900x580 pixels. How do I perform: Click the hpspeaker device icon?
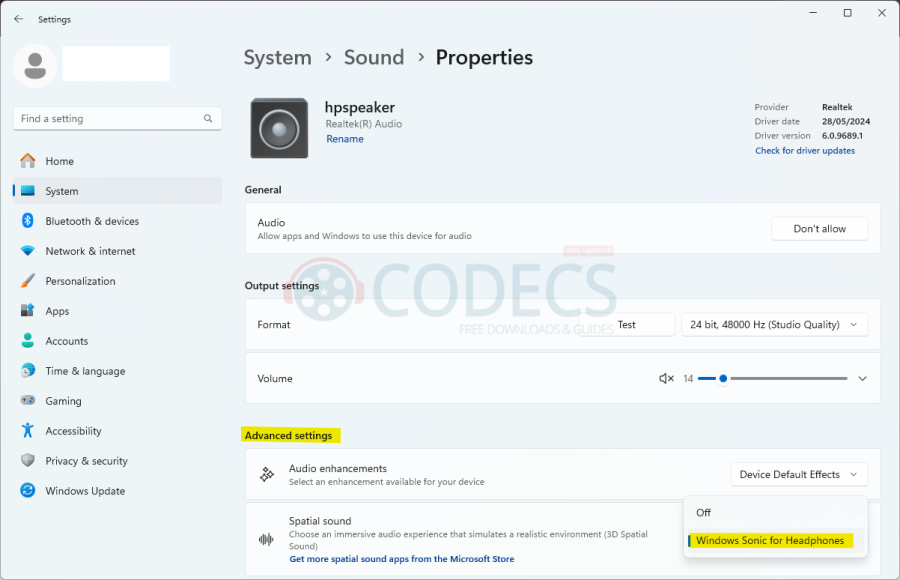(x=279, y=129)
